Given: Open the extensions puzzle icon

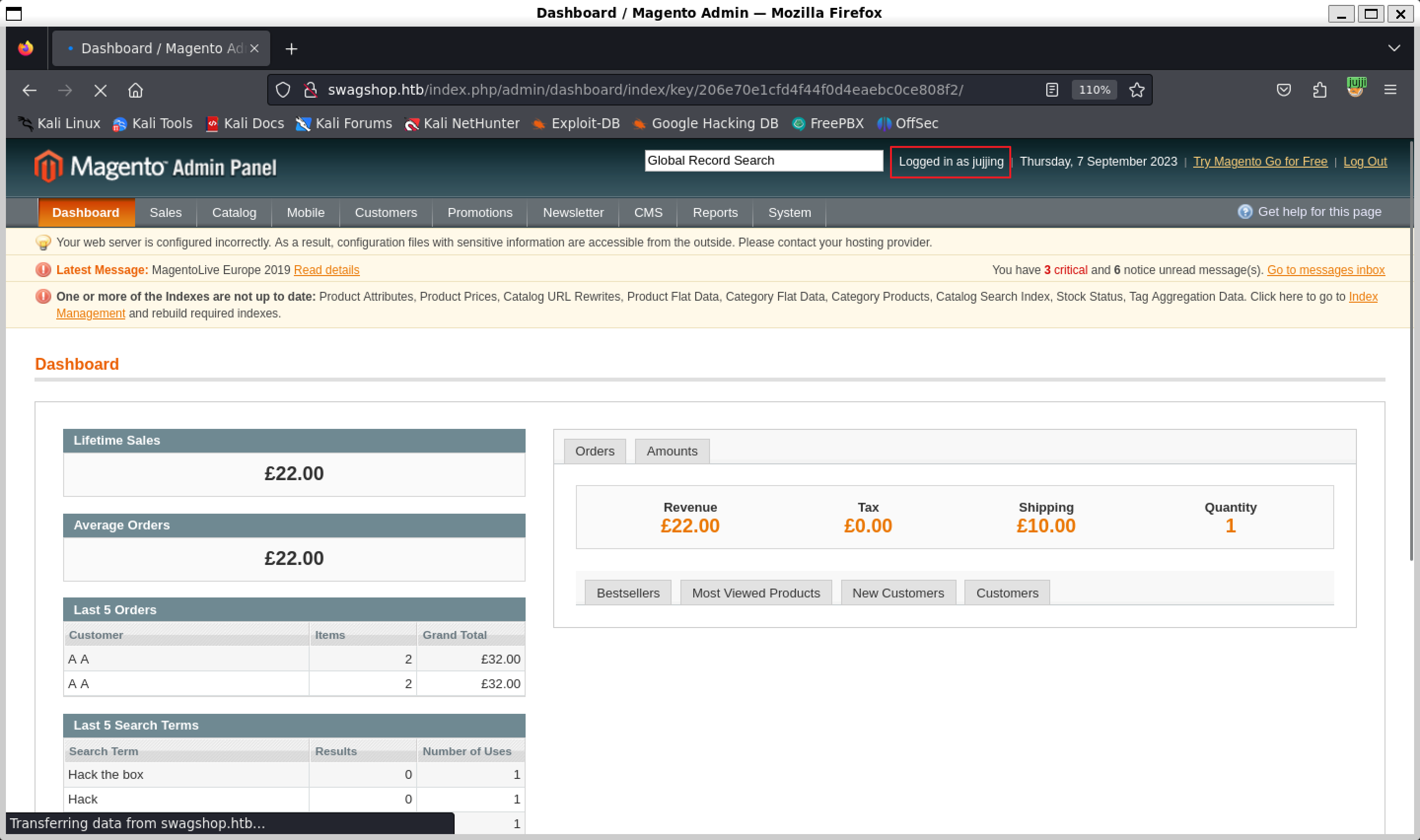Looking at the screenshot, I should point(1319,89).
